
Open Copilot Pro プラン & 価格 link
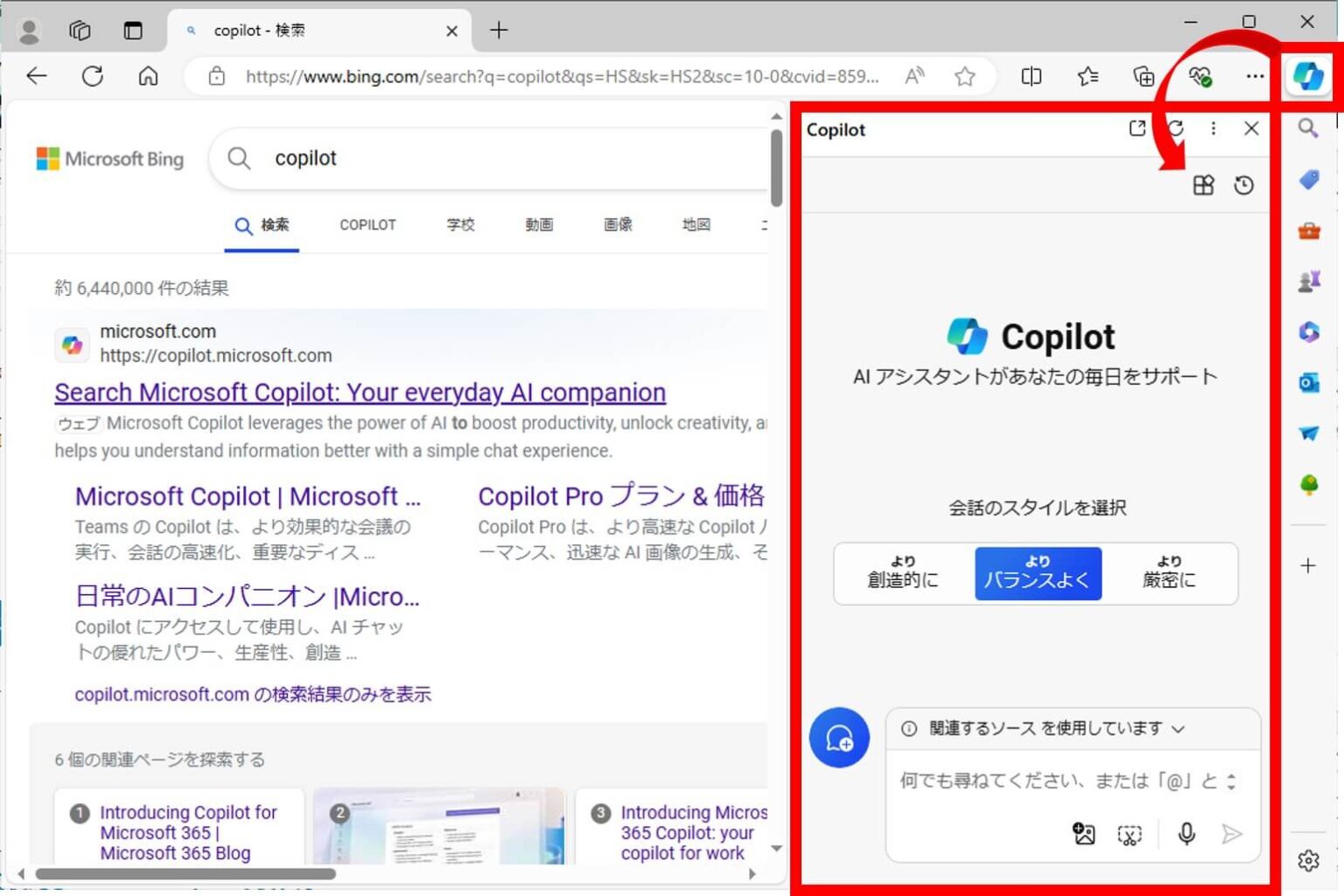click(x=621, y=497)
